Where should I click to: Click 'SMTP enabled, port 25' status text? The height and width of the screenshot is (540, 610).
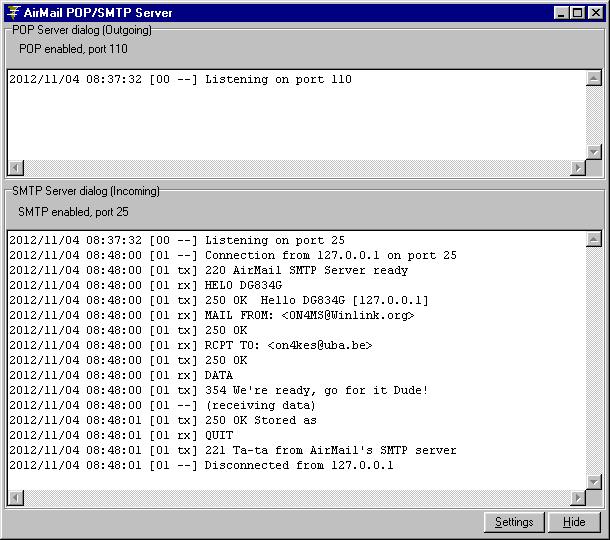(x=73, y=212)
